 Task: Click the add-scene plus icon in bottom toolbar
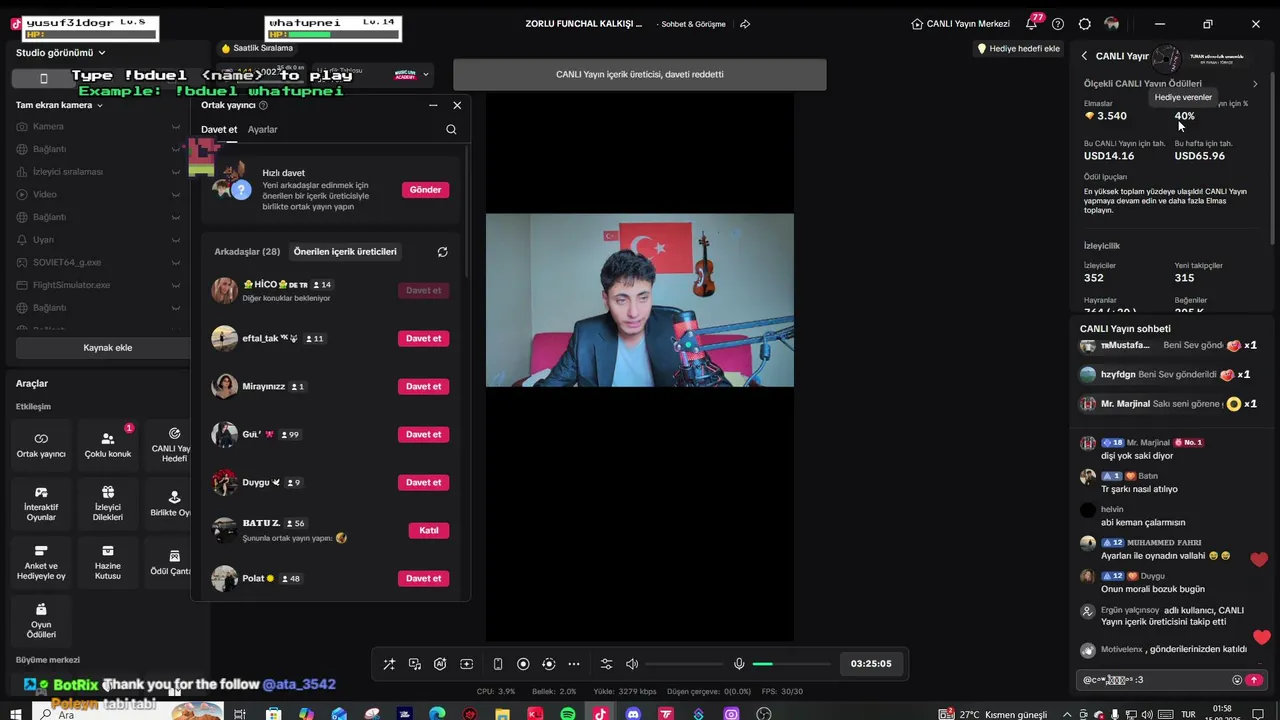466,664
